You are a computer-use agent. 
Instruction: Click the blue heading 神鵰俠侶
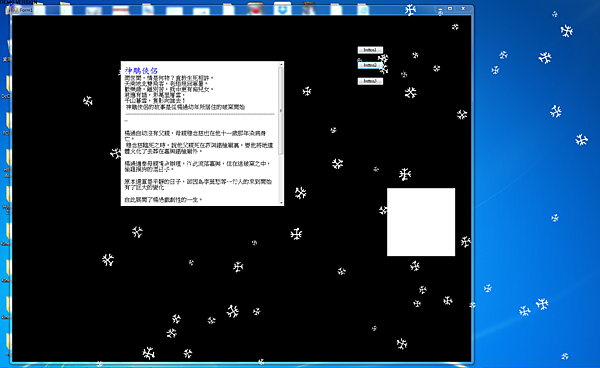[x=141, y=71]
